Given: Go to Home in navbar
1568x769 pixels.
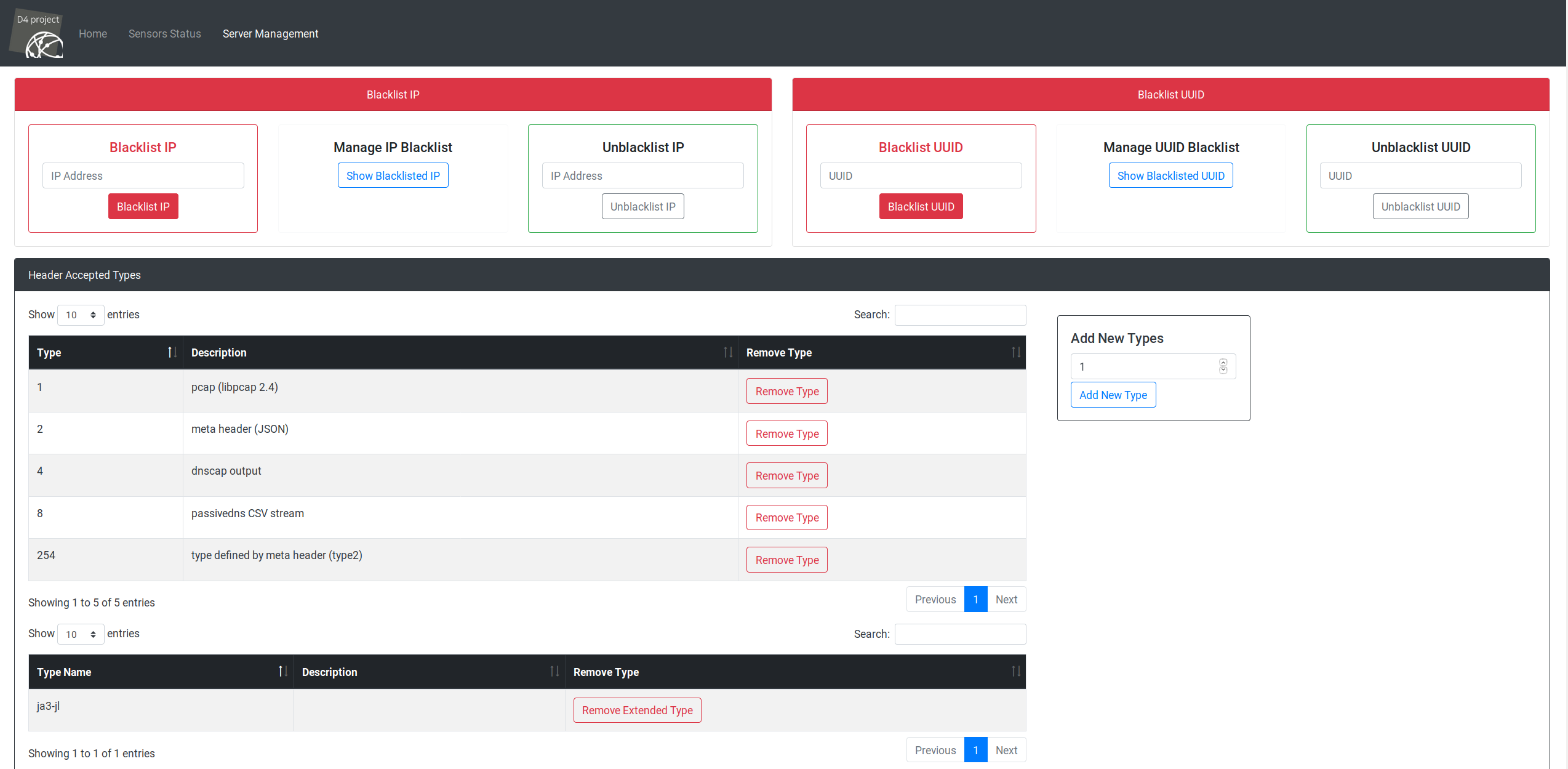Looking at the screenshot, I should pos(93,34).
